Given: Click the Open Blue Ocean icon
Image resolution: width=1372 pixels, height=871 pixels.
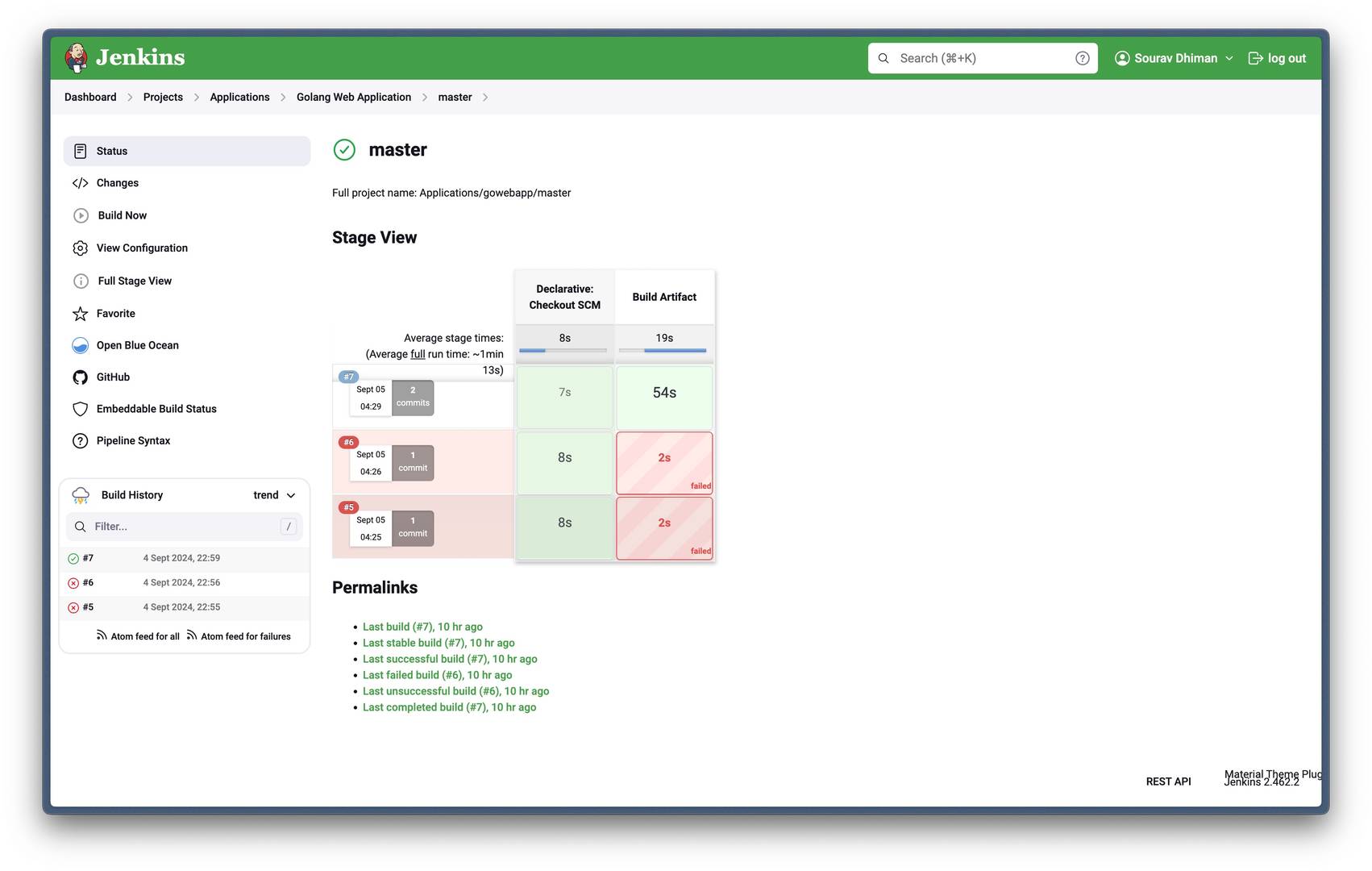Looking at the screenshot, I should tap(81, 345).
